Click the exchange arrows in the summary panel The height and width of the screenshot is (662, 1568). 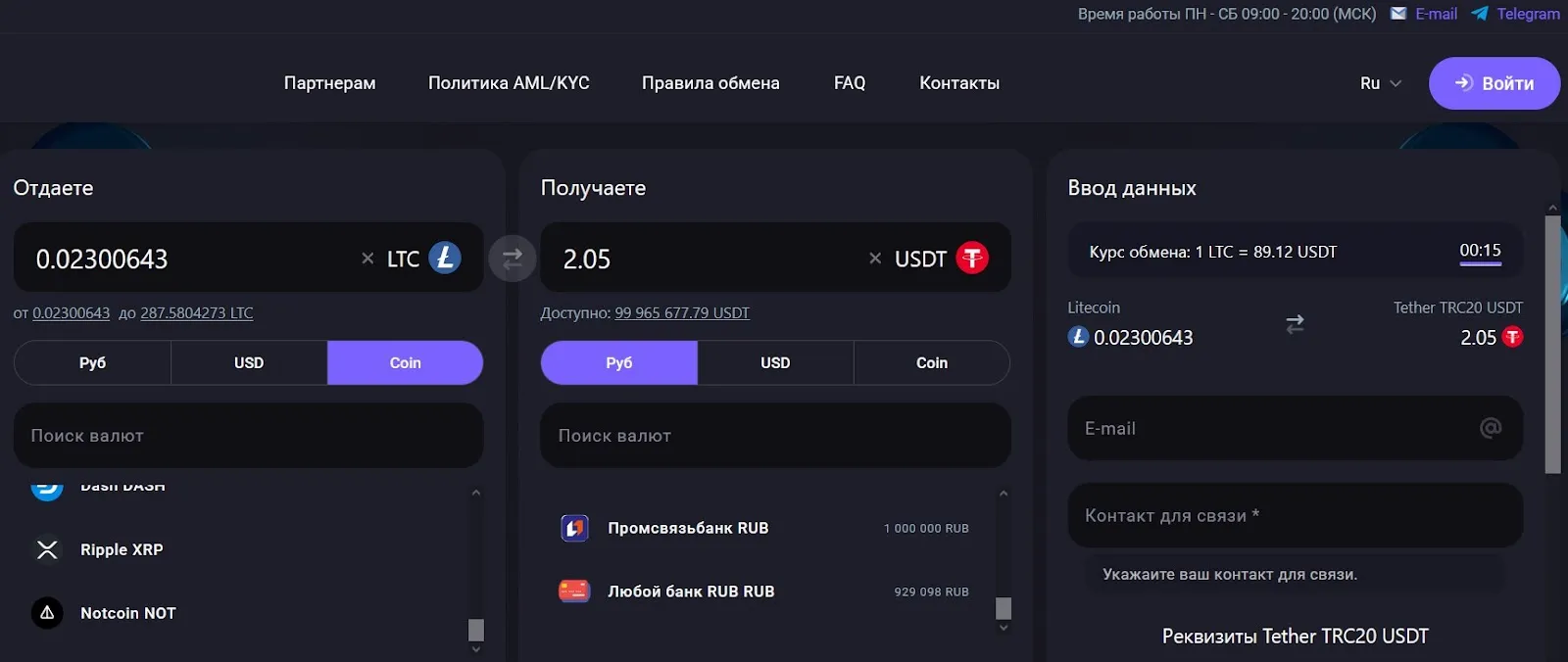tap(1295, 324)
